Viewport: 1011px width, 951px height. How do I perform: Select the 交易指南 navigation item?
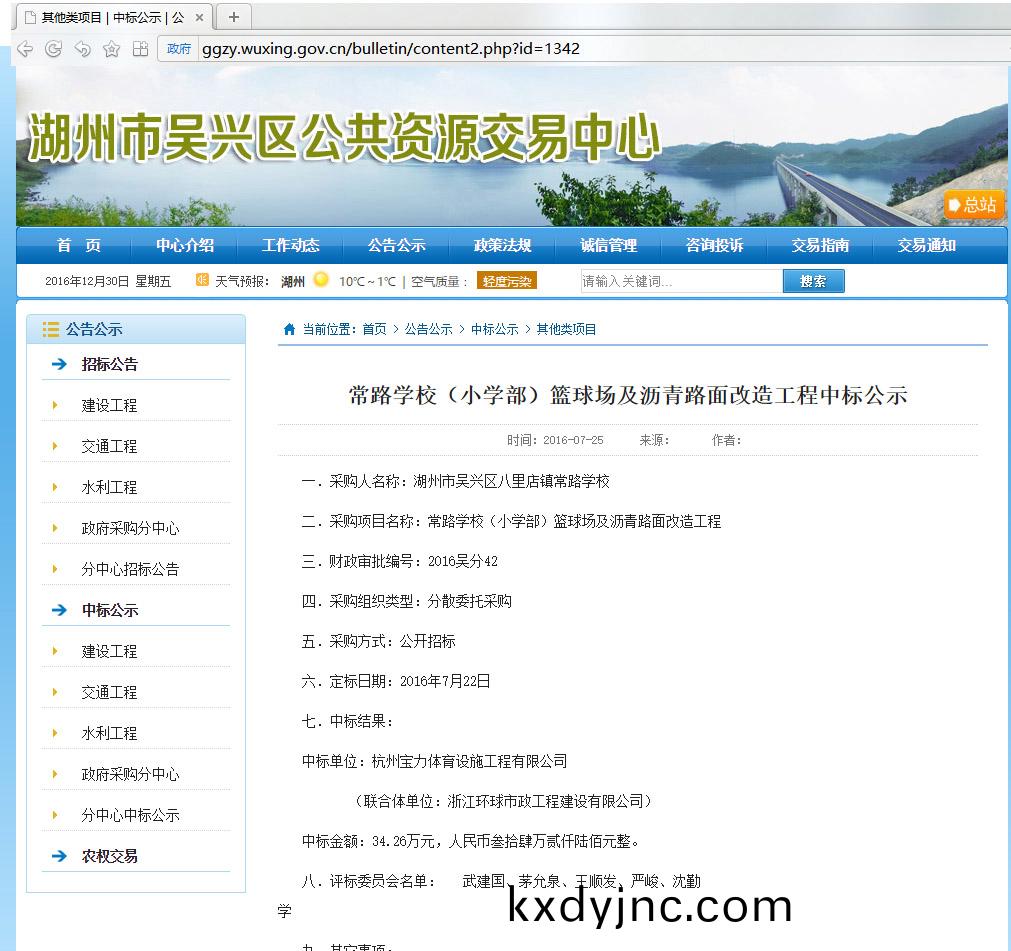820,245
